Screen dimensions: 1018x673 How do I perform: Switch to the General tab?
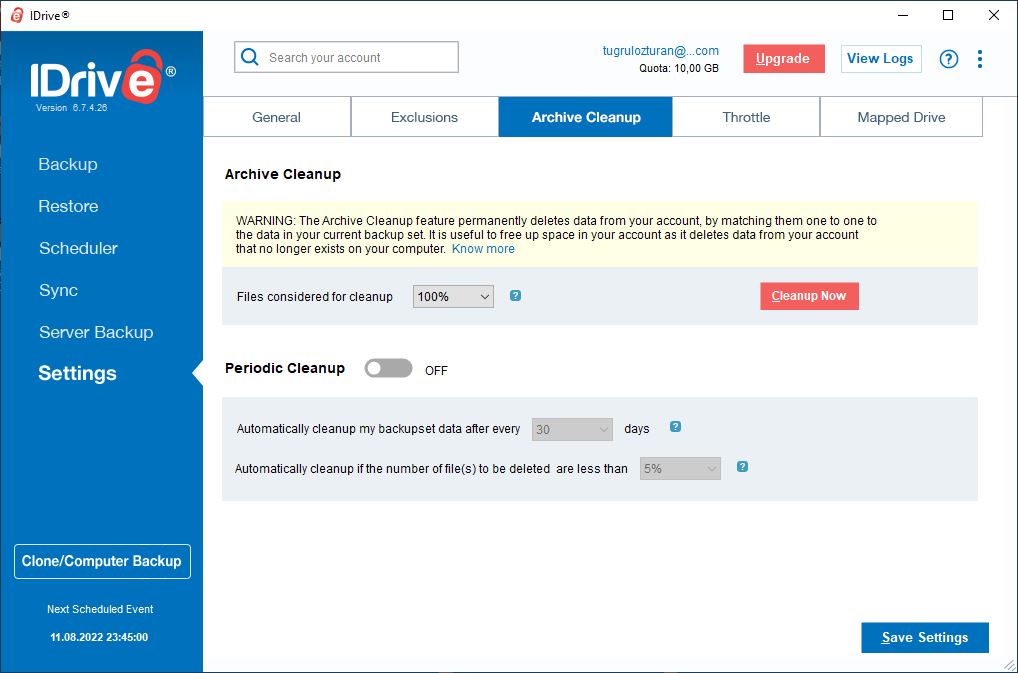click(277, 117)
